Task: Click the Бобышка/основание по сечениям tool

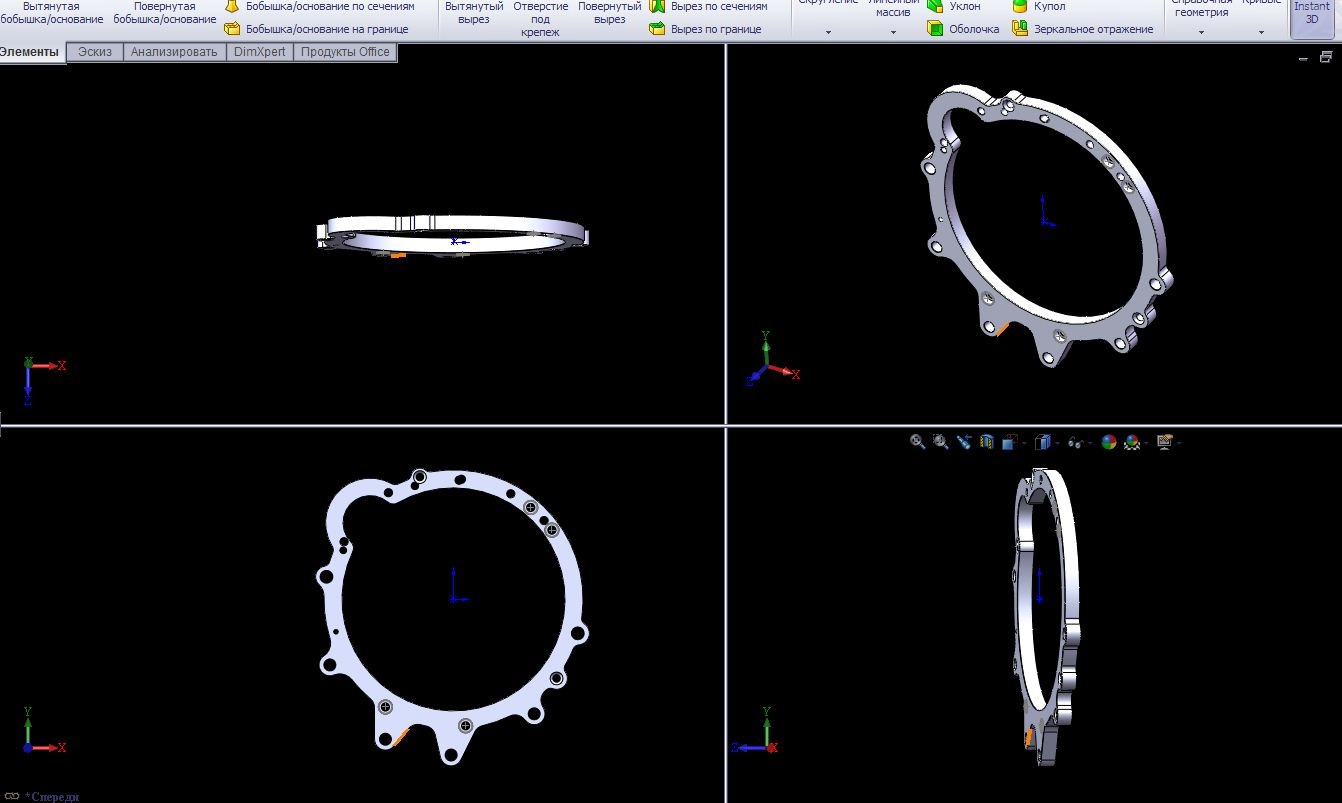Action: 320,7
